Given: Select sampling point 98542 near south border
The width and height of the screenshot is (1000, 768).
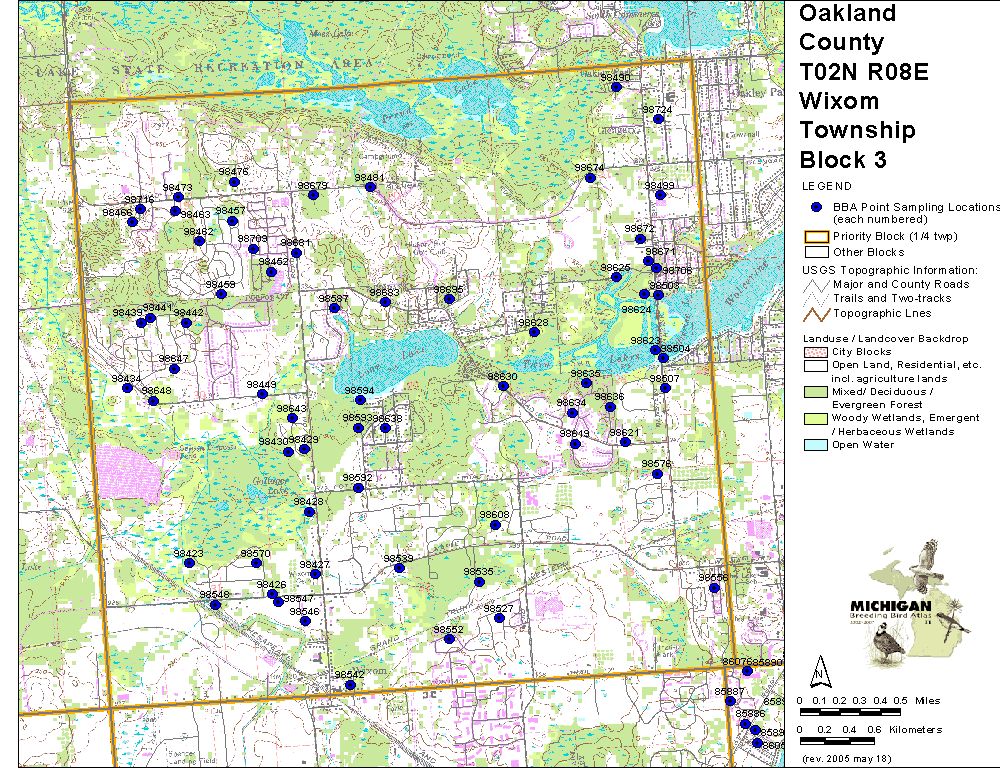Looking at the screenshot, I should [349, 685].
